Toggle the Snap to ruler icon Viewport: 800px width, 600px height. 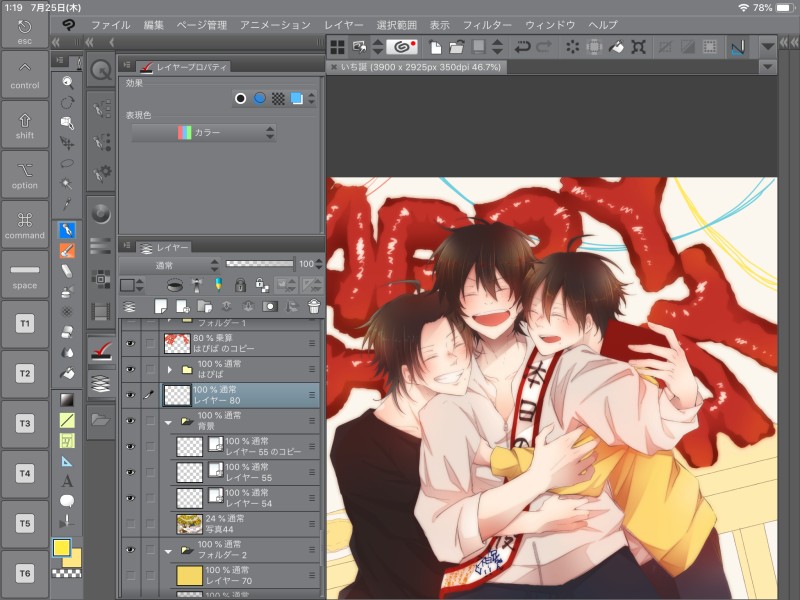tap(738, 47)
